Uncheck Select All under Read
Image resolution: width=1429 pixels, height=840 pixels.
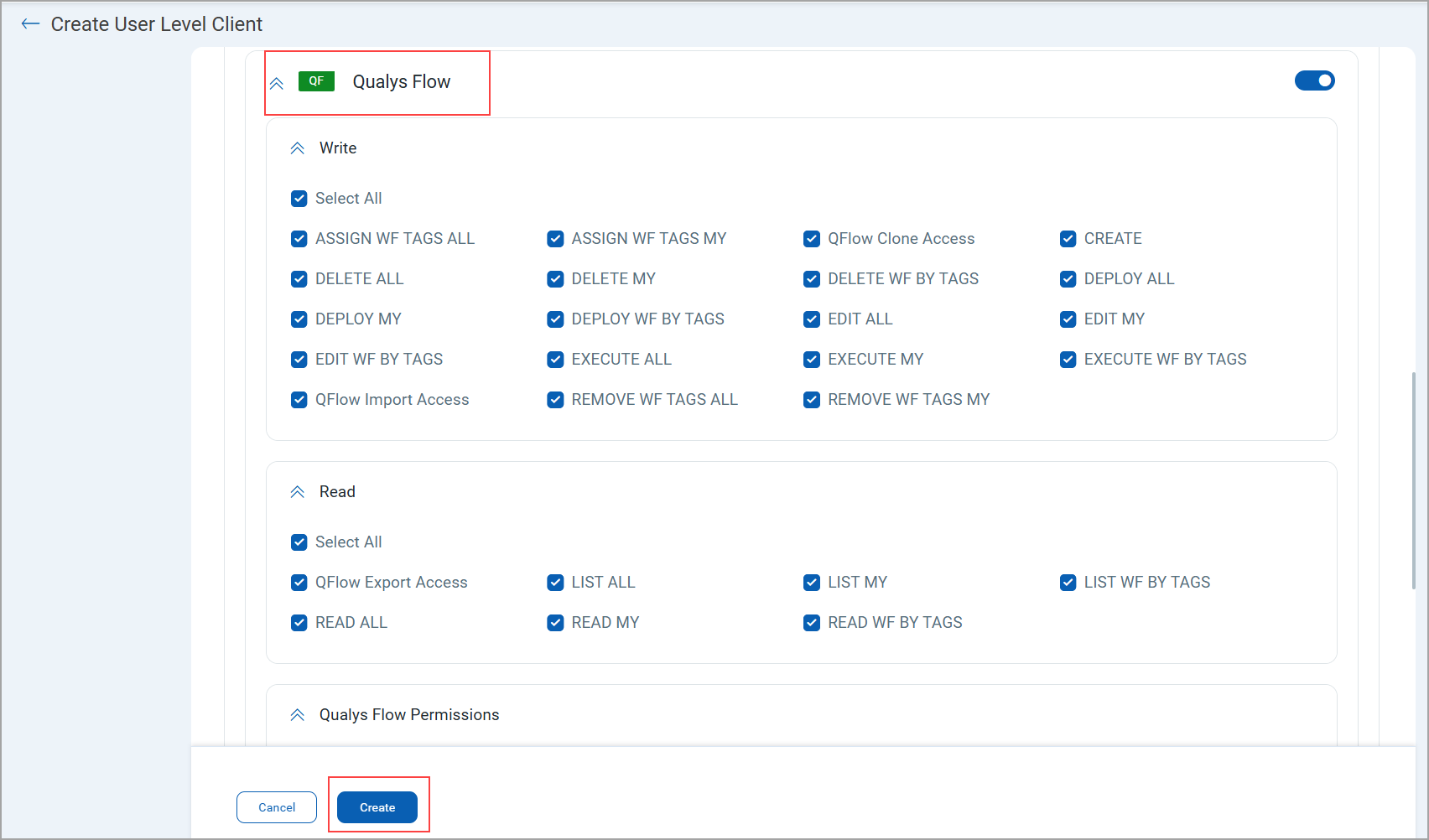coord(299,542)
